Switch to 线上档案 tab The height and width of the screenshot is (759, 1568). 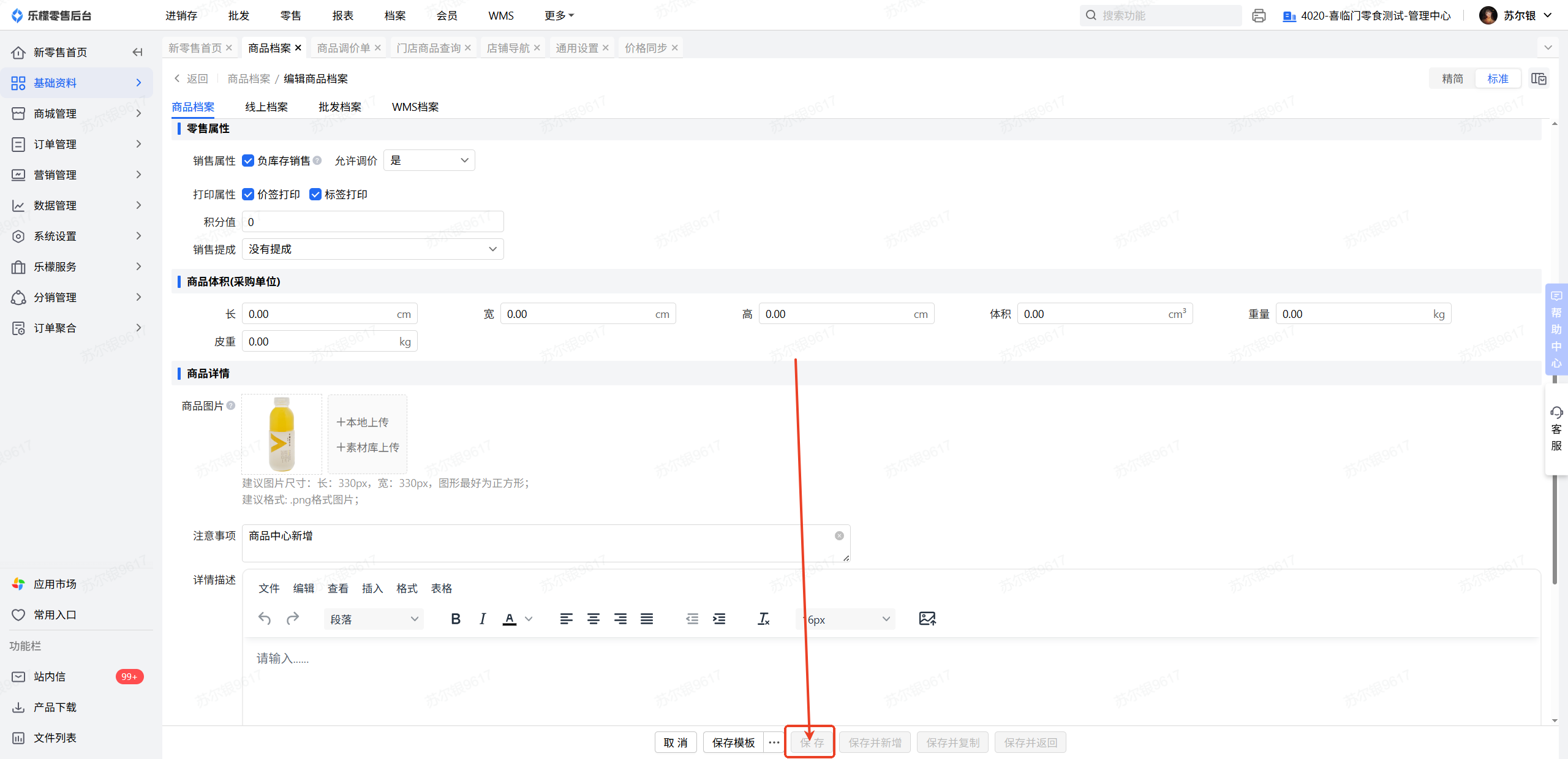pyautogui.click(x=266, y=107)
